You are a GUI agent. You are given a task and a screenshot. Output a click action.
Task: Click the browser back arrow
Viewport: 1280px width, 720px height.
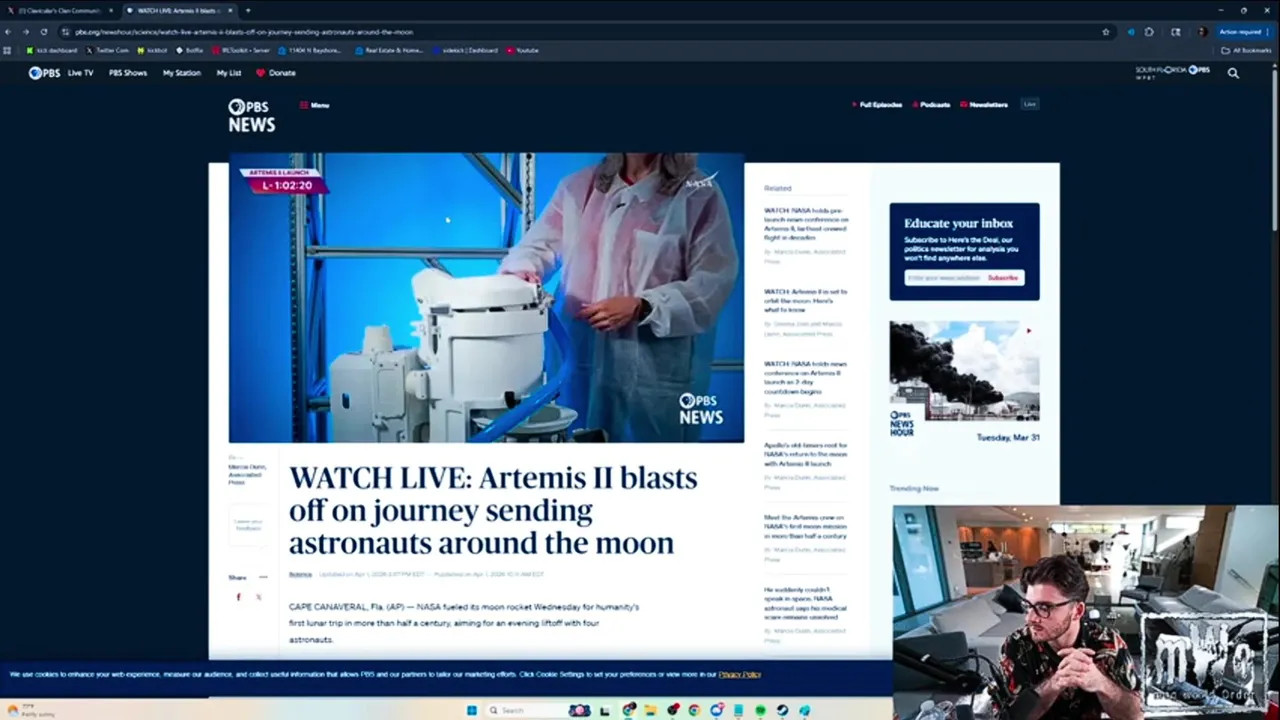[8, 32]
